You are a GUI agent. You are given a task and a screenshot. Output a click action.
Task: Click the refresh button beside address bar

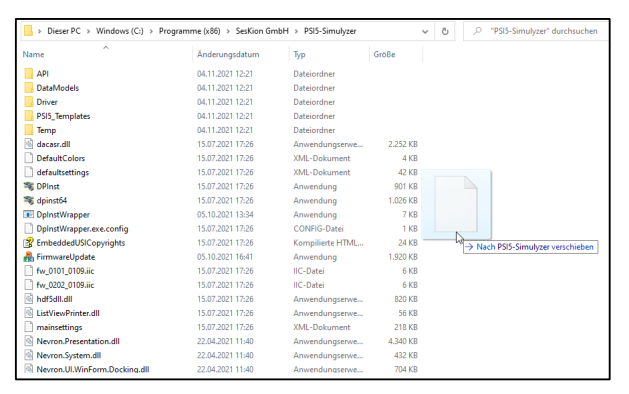point(445,31)
